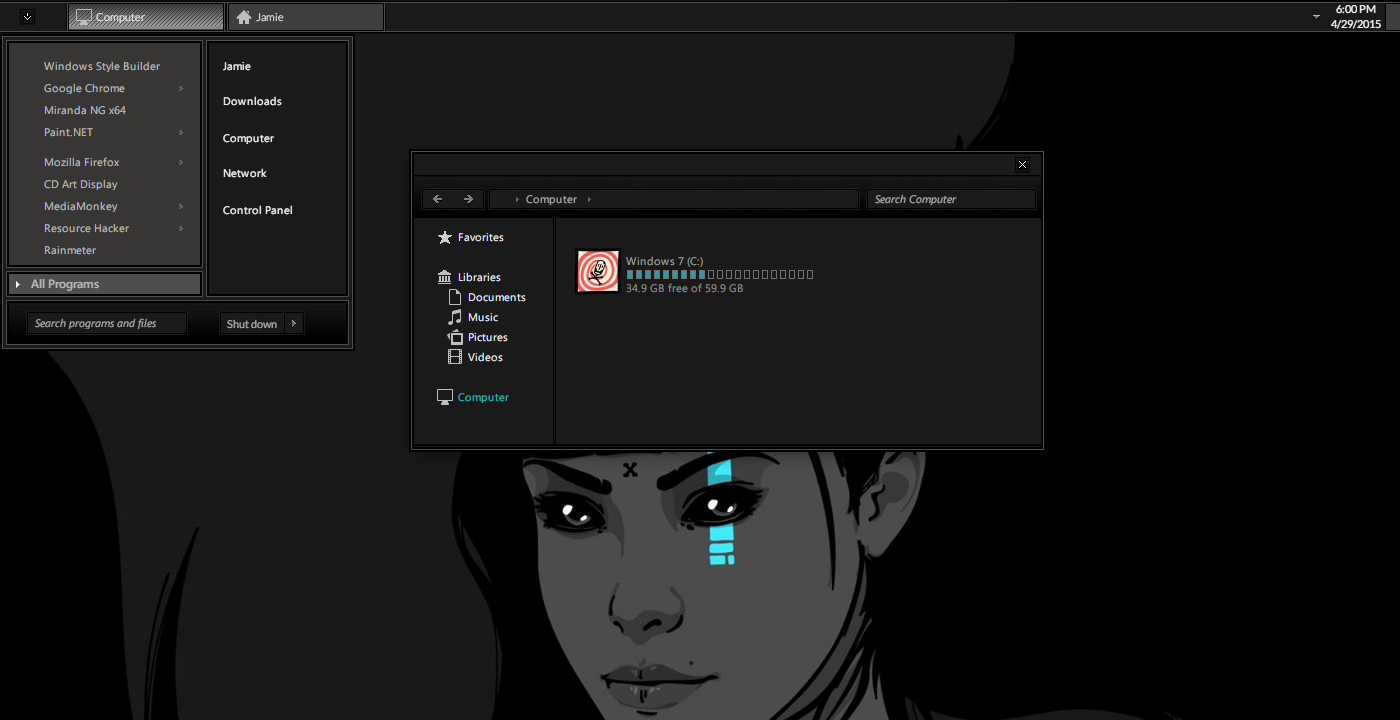Open CD Art Display
1400x720 pixels.
81,184
